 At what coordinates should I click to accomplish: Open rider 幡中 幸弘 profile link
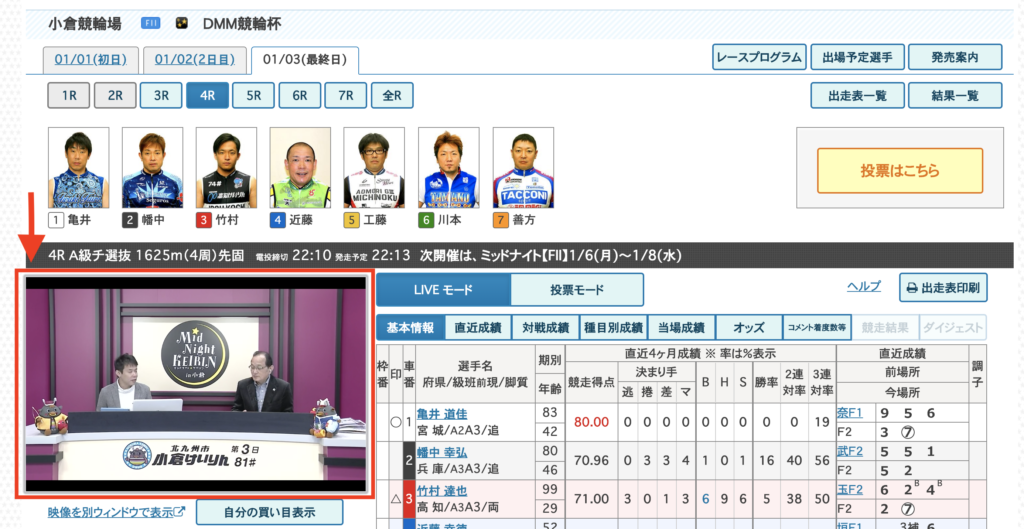pyautogui.click(x=442, y=453)
